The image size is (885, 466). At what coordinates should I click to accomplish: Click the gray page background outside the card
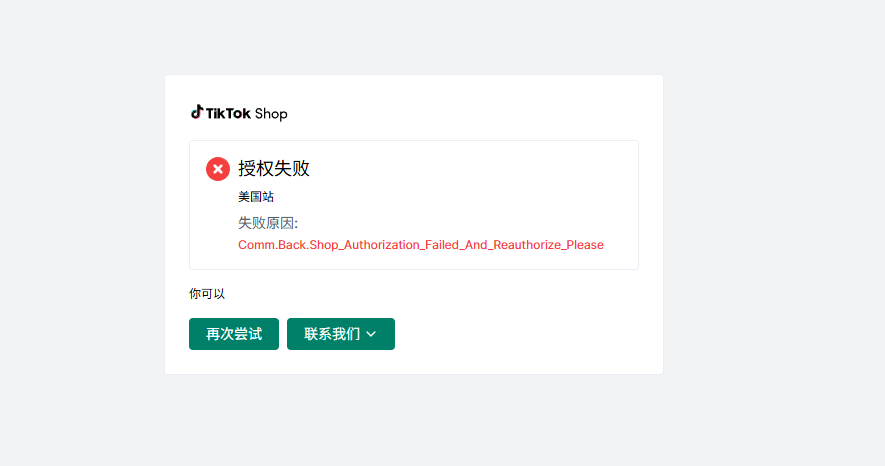pos(773,226)
